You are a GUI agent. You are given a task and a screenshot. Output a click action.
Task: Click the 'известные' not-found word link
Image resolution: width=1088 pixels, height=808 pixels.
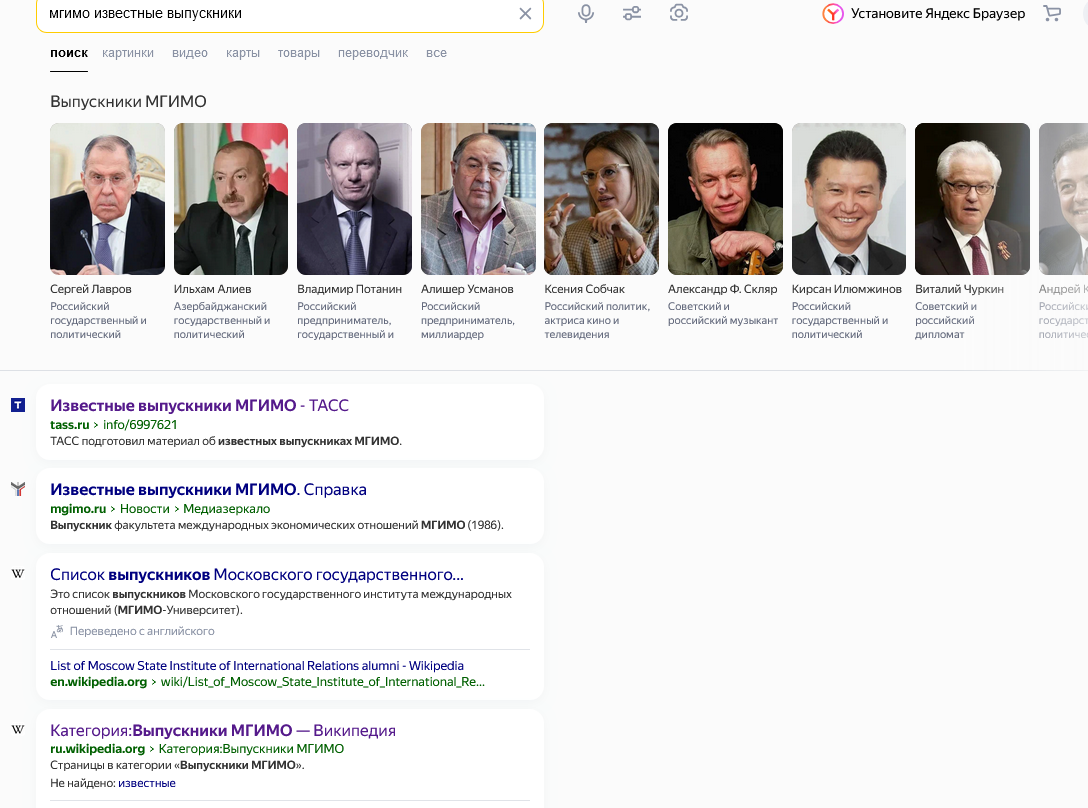coord(146,783)
